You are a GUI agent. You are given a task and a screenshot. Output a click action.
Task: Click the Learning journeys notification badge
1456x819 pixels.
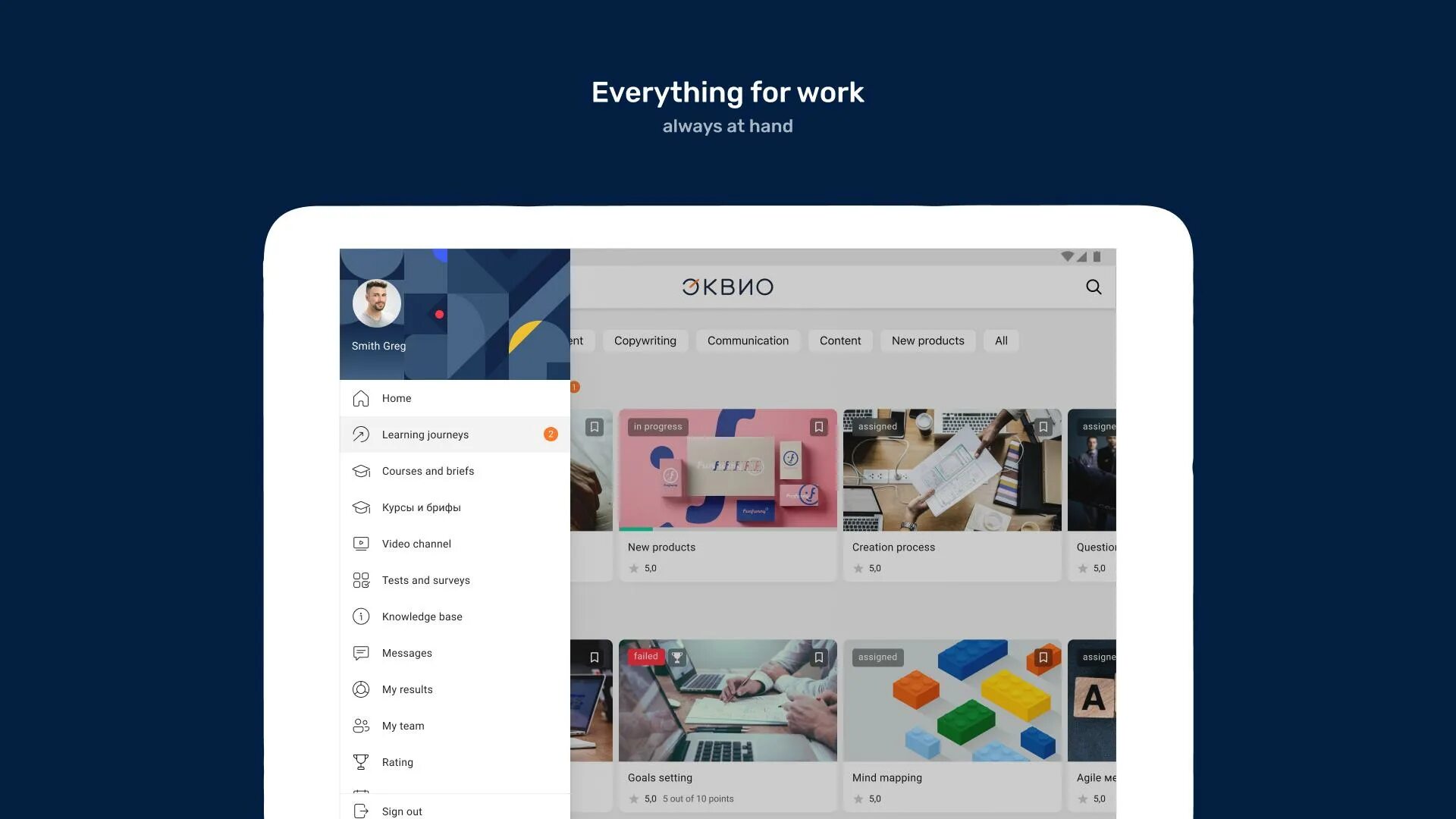[551, 435]
